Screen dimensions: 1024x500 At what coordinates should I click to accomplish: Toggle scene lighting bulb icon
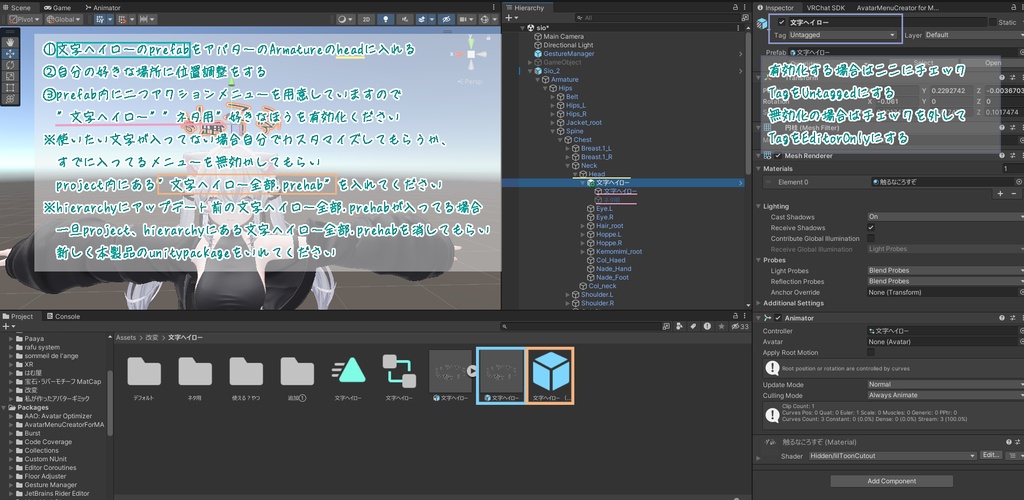[385, 20]
